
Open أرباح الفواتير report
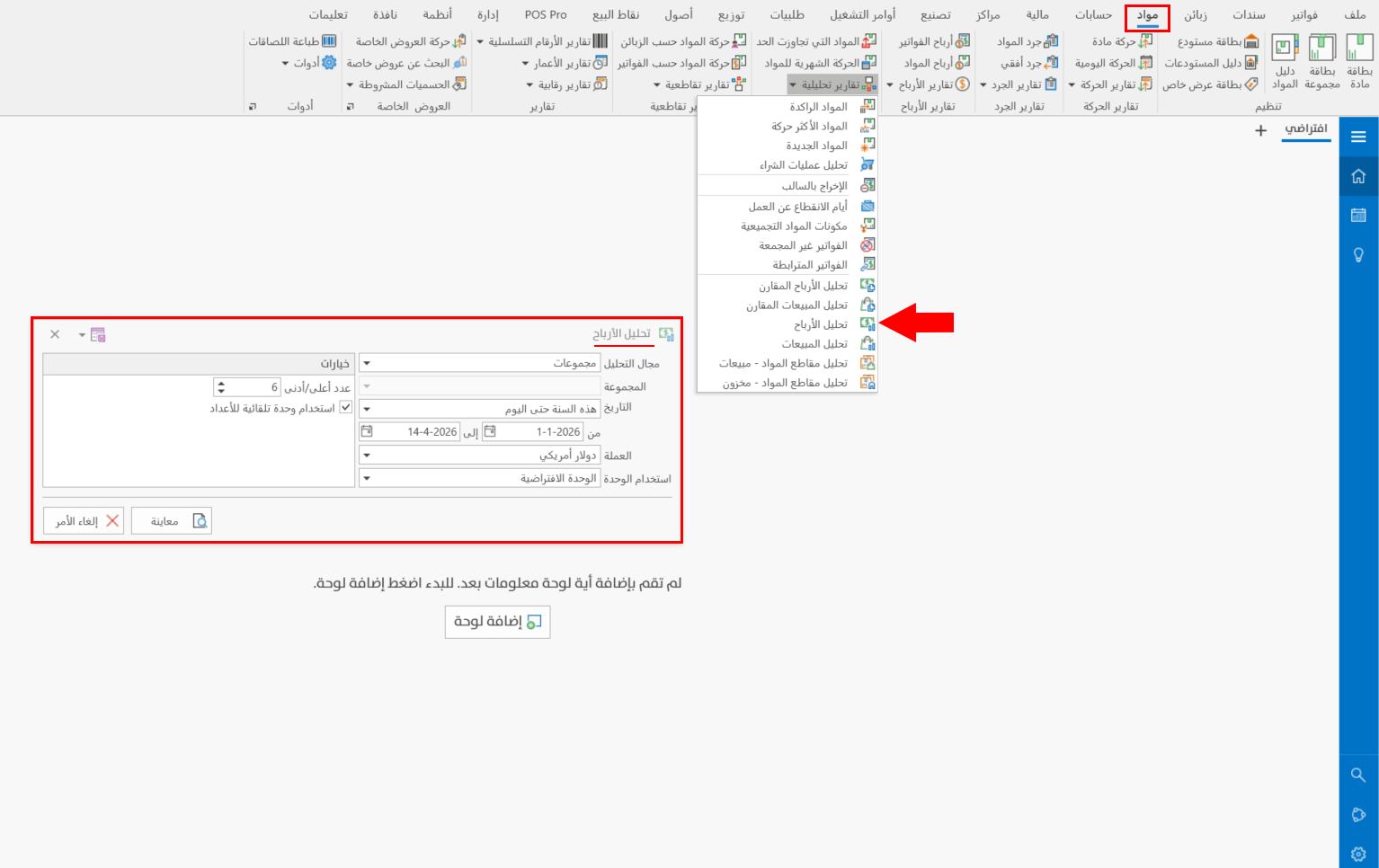[934, 41]
